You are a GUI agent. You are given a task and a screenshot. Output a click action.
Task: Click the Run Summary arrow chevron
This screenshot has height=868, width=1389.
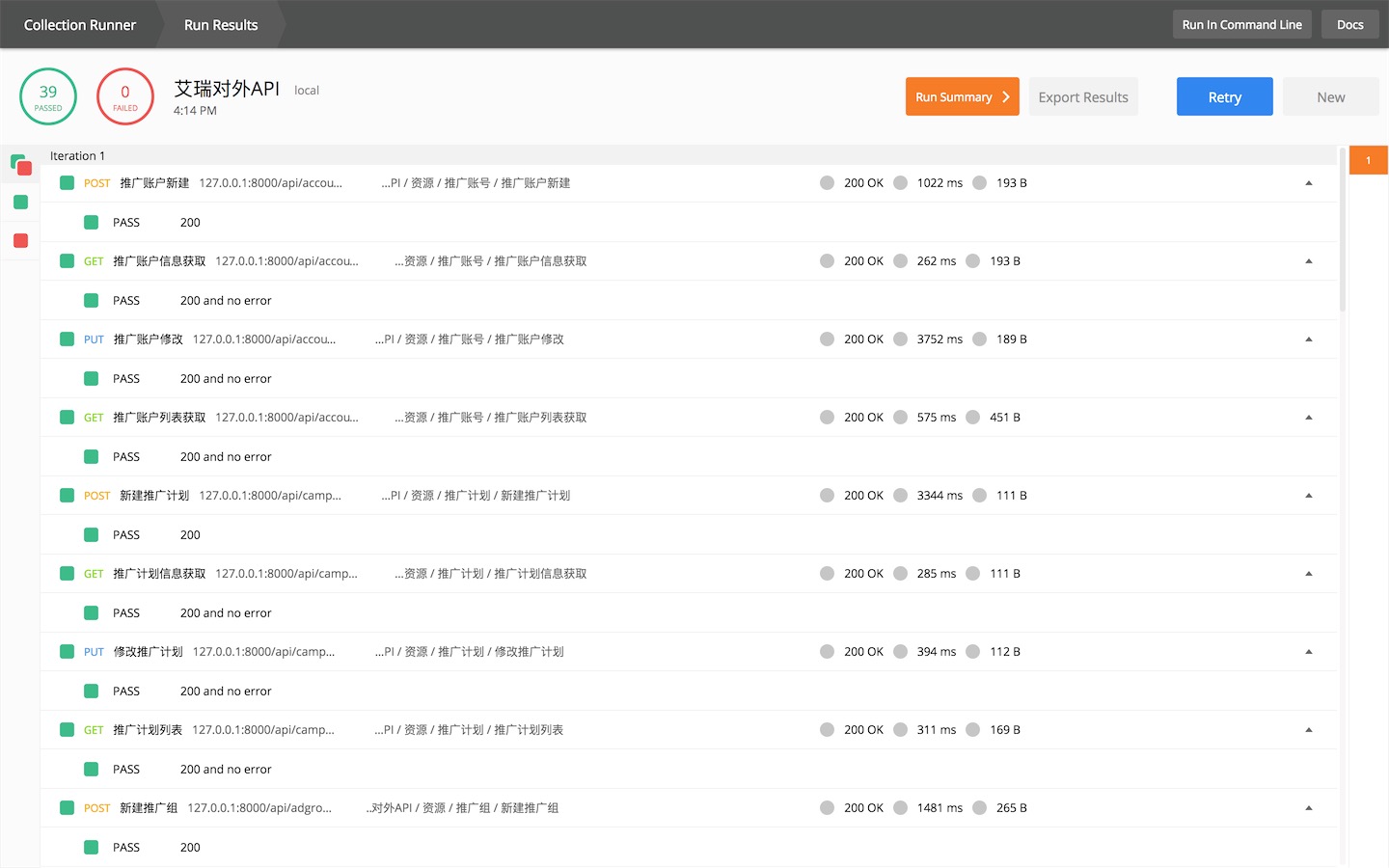click(x=1006, y=96)
